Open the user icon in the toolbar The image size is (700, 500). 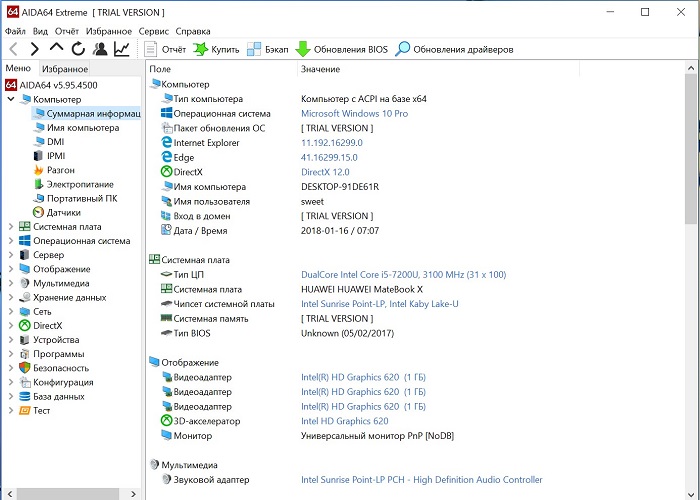click(100, 49)
